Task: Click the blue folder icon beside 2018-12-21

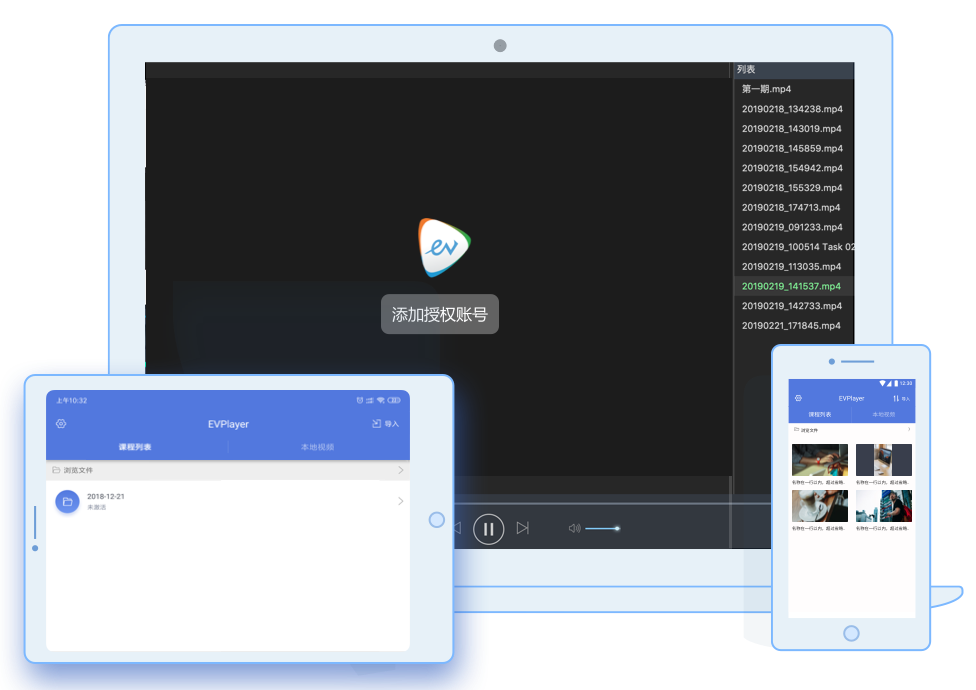Action: click(67, 501)
